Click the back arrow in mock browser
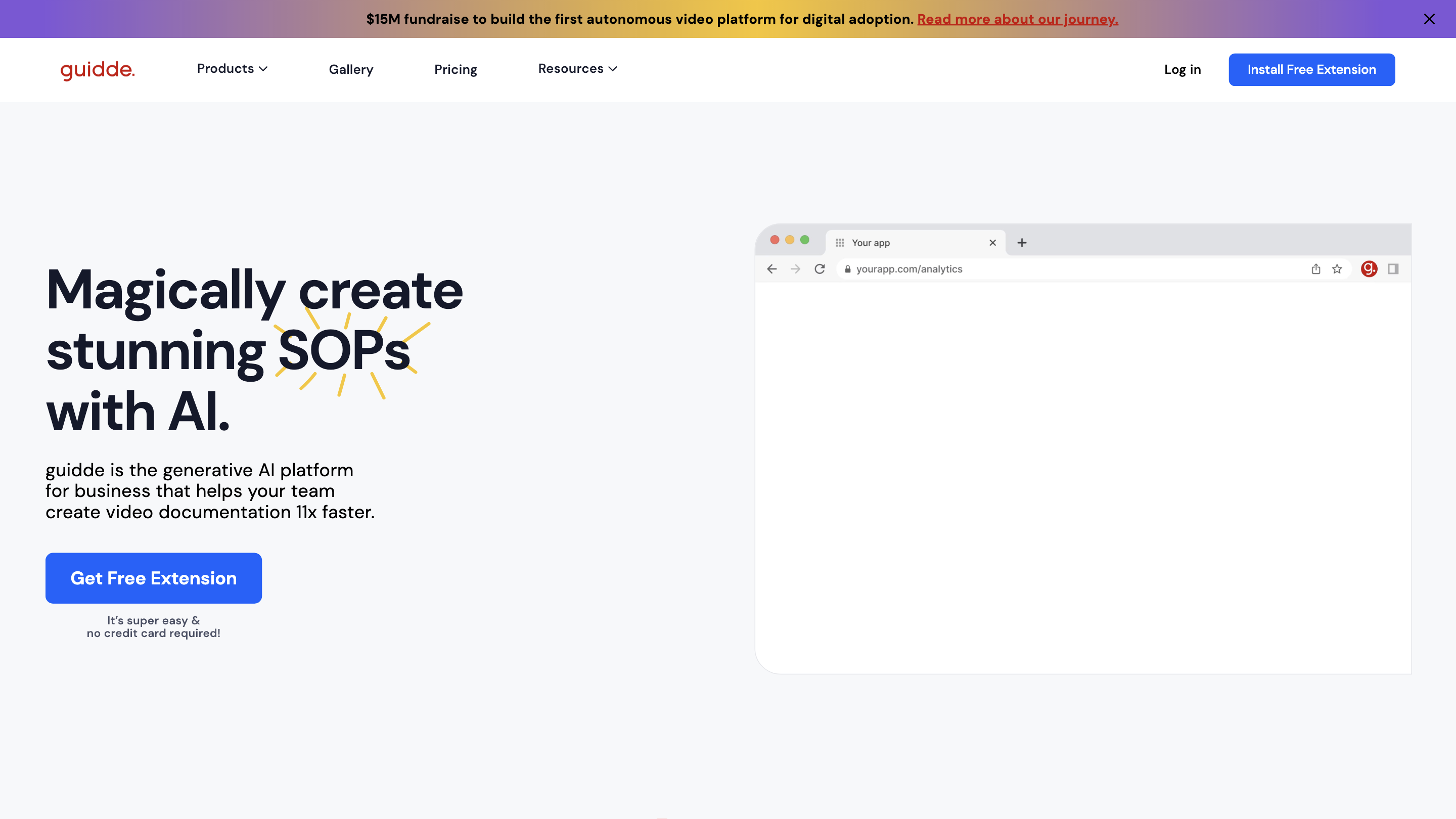The height and width of the screenshot is (819, 1456). coord(772,269)
